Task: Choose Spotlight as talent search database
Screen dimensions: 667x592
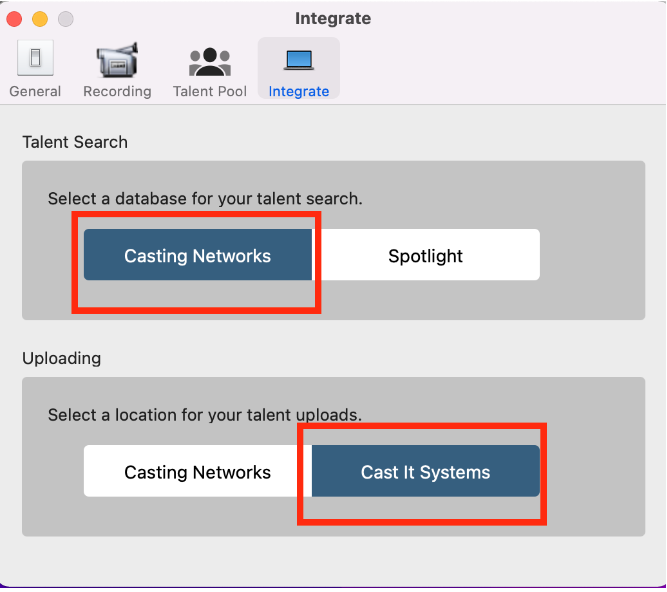Action: [x=426, y=256]
